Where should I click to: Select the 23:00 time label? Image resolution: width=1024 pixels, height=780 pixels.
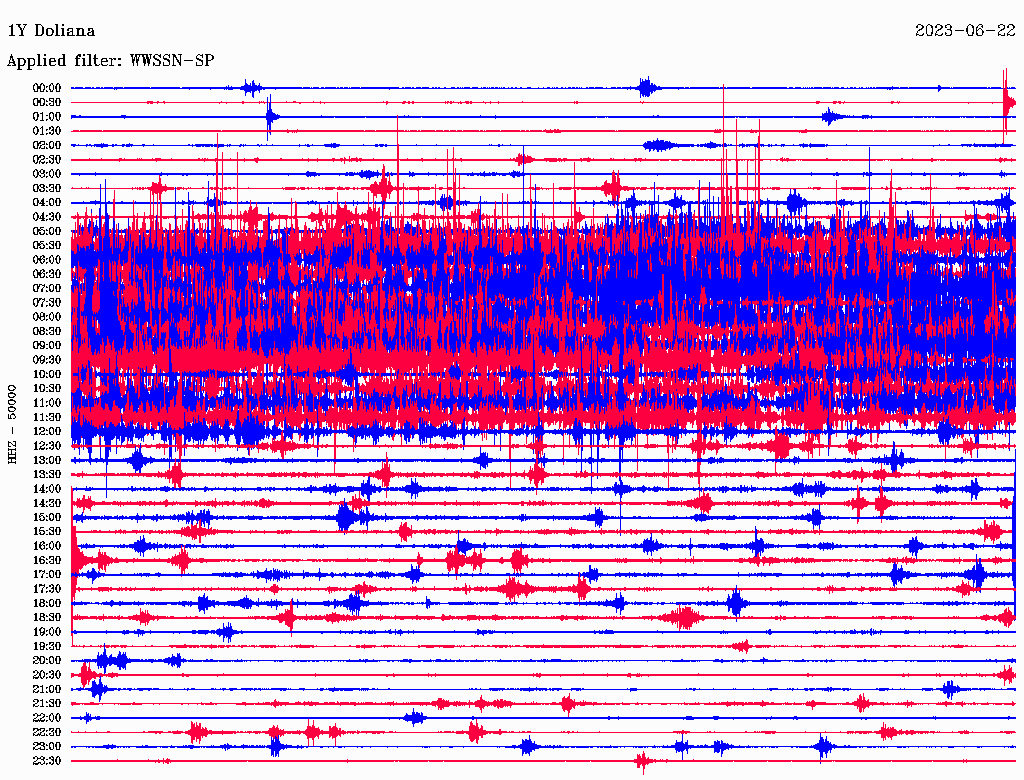47,747
